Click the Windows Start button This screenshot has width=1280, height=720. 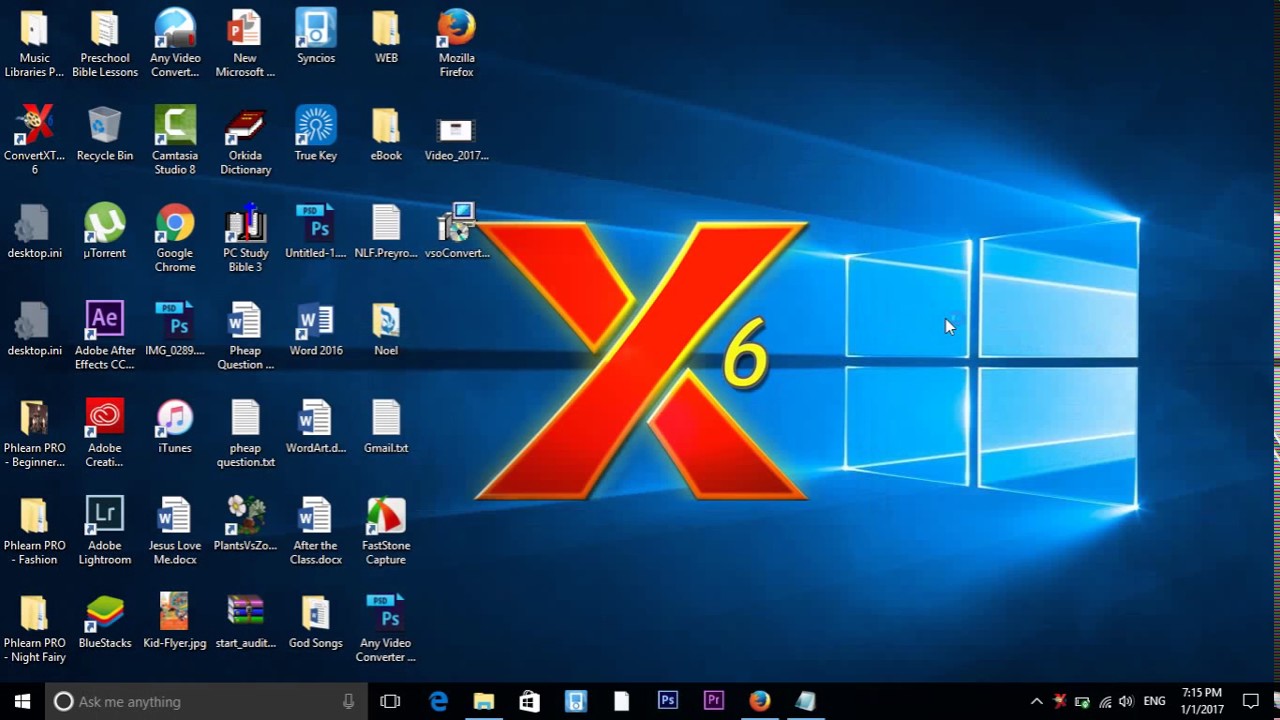tap(22, 701)
